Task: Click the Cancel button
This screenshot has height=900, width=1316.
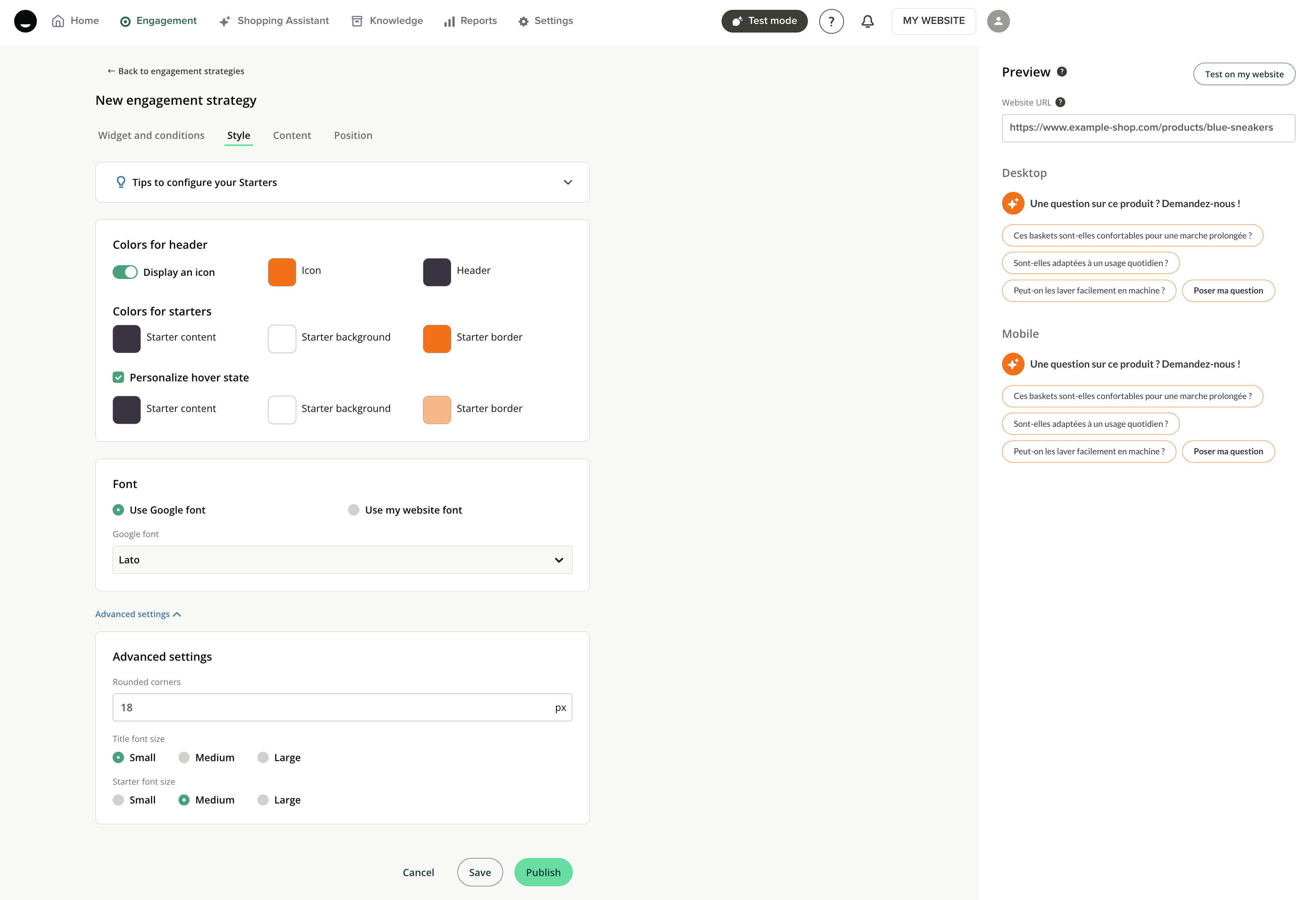Action: (x=418, y=872)
